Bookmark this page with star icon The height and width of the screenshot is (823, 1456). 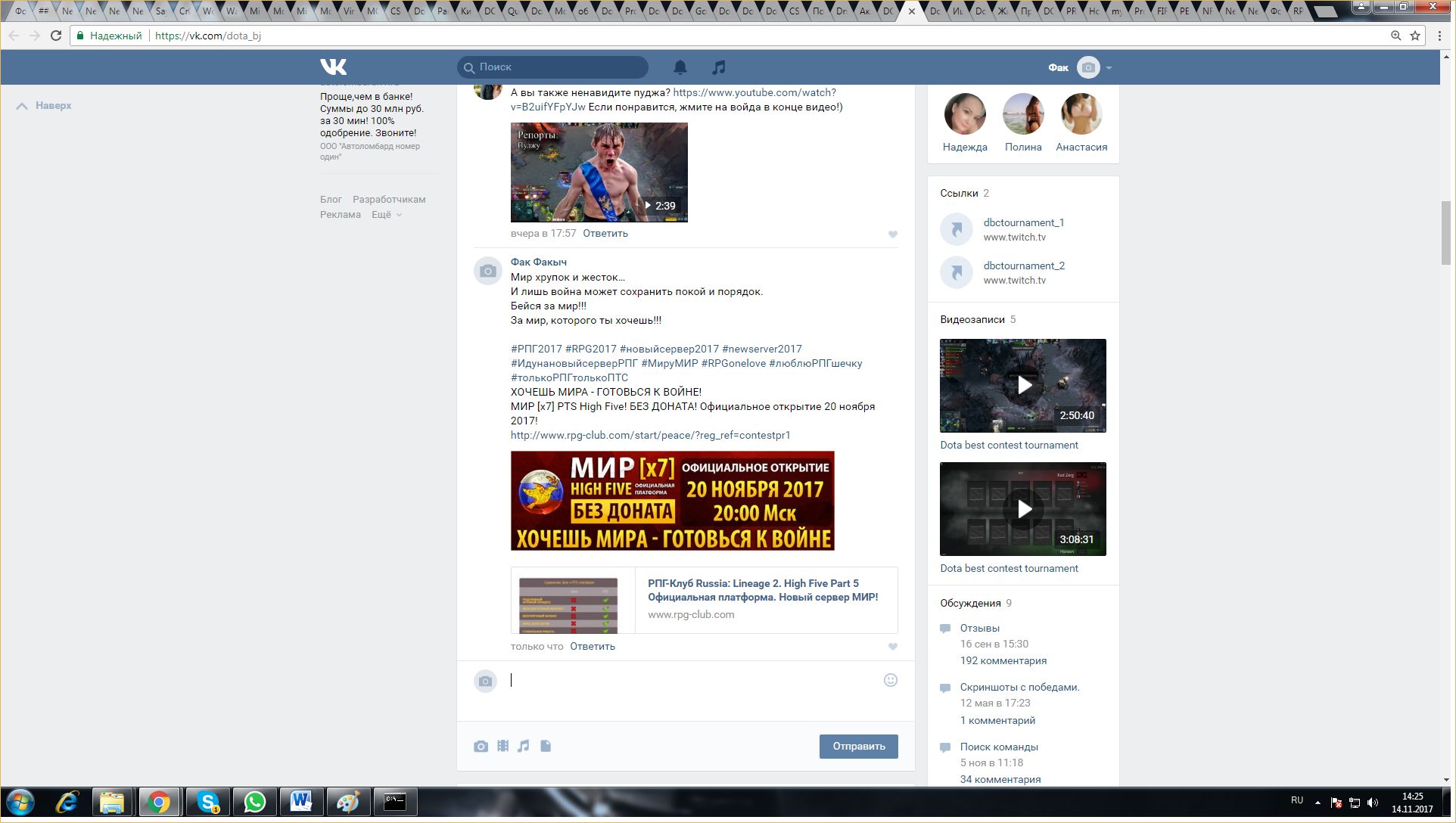pyautogui.click(x=1415, y=36)
